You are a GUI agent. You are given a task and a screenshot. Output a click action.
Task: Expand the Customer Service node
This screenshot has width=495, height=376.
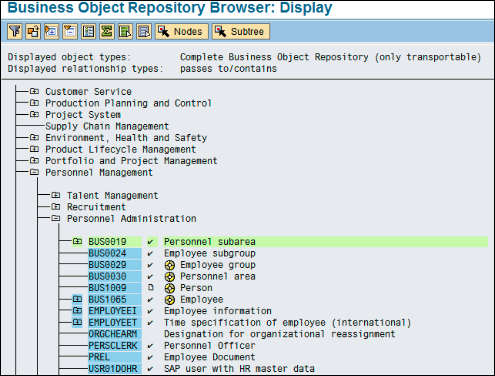(x=34, y=91)
